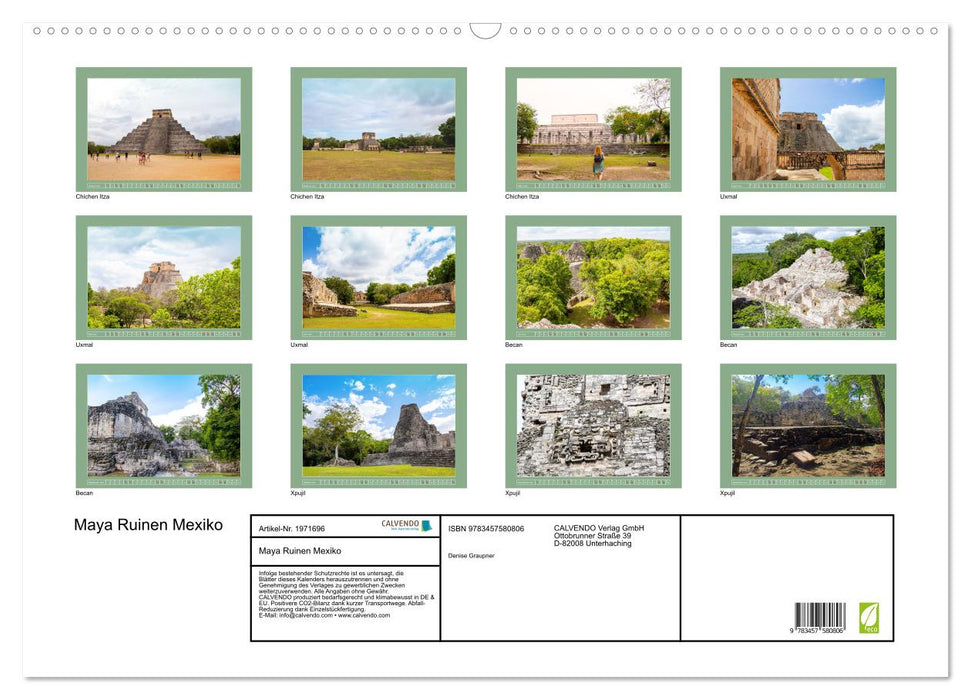Click the blue bookmark icon beside CALVENDO logo
This screenshot has width=971, height=700.
pos(426,524)
